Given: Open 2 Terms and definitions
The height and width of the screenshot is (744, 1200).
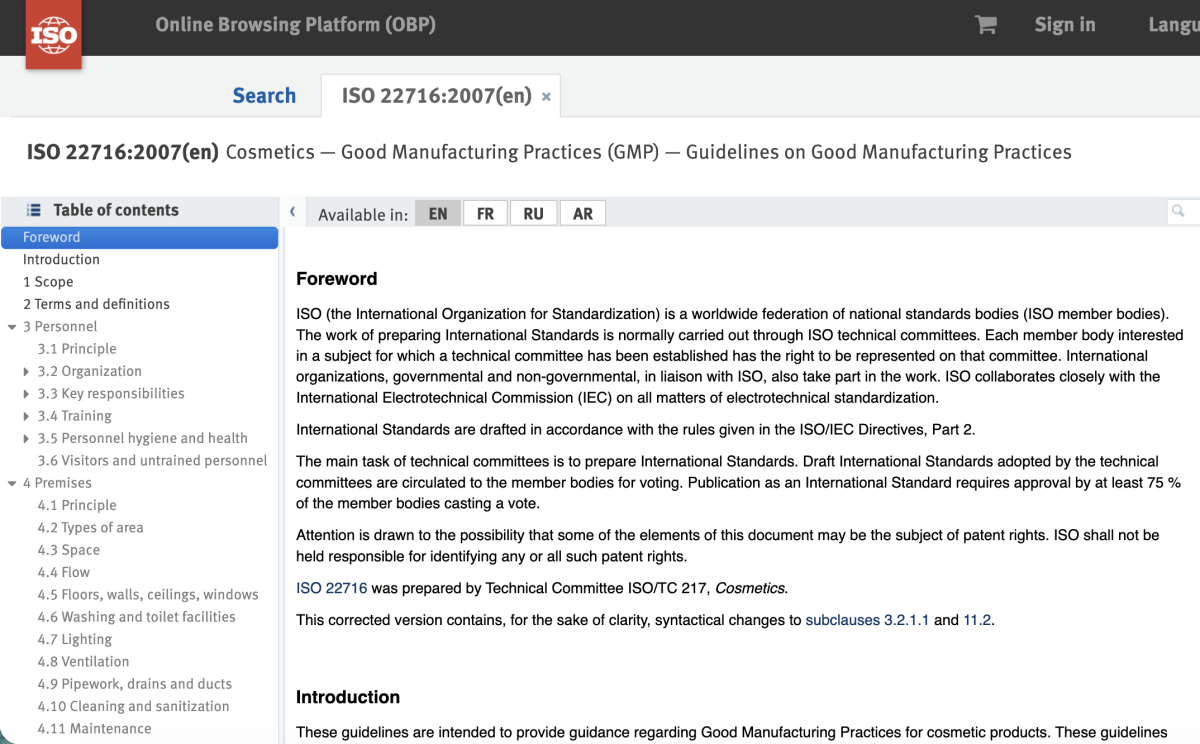Looking at the screenshot, I should 96,304.
